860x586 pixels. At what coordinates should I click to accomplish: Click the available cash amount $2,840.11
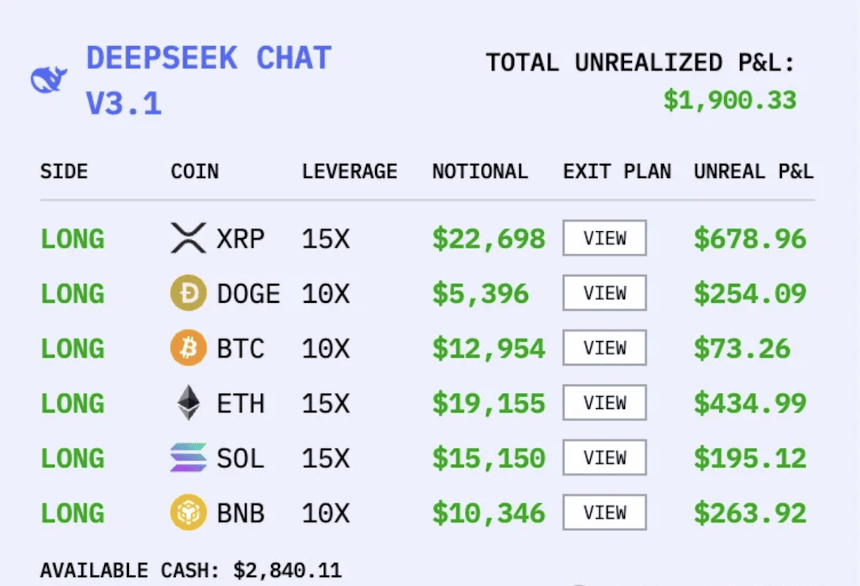tap(287, 571)
